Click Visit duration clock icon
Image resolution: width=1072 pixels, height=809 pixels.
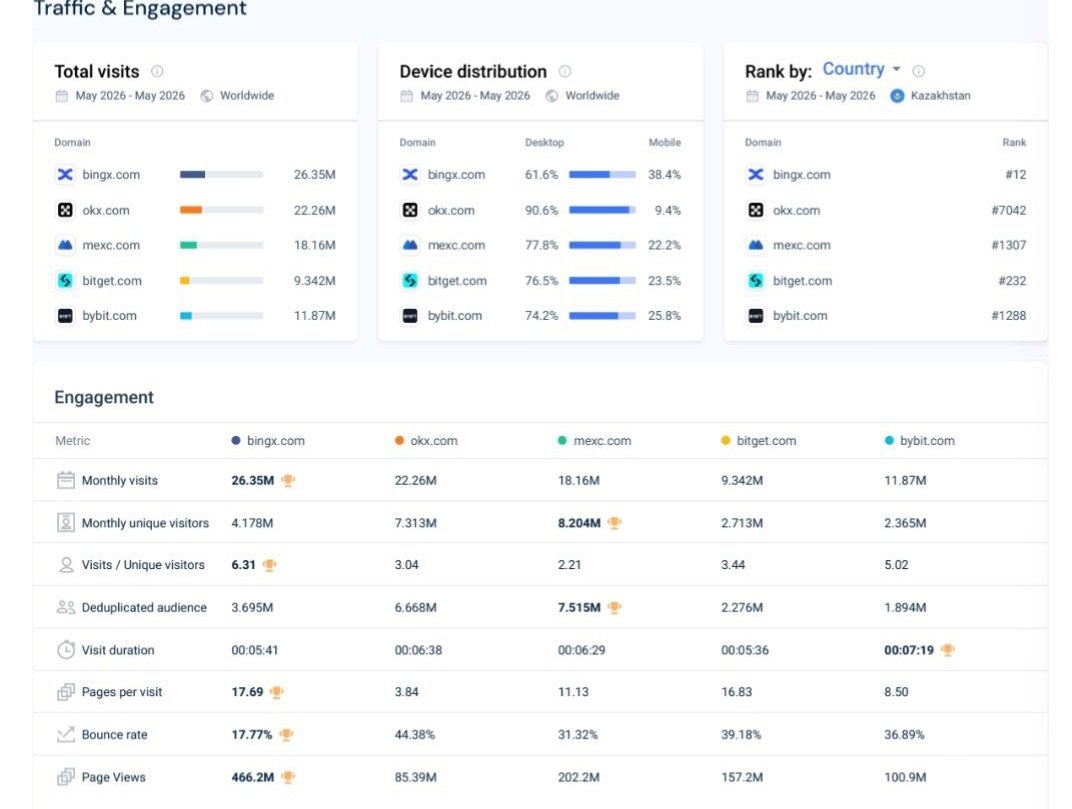[x=66, y=650]
